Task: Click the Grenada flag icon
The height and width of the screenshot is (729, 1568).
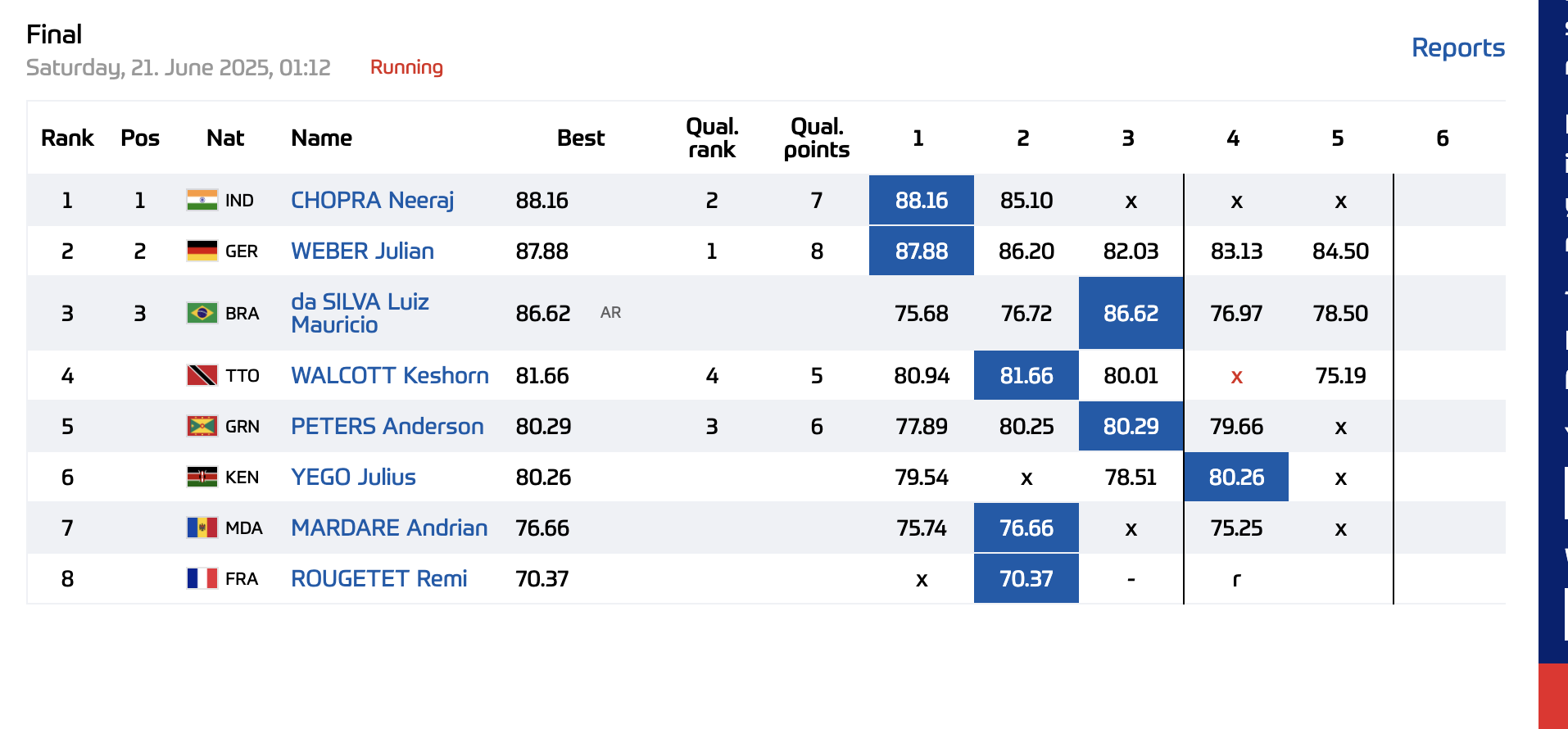Action: click(202, 426)
